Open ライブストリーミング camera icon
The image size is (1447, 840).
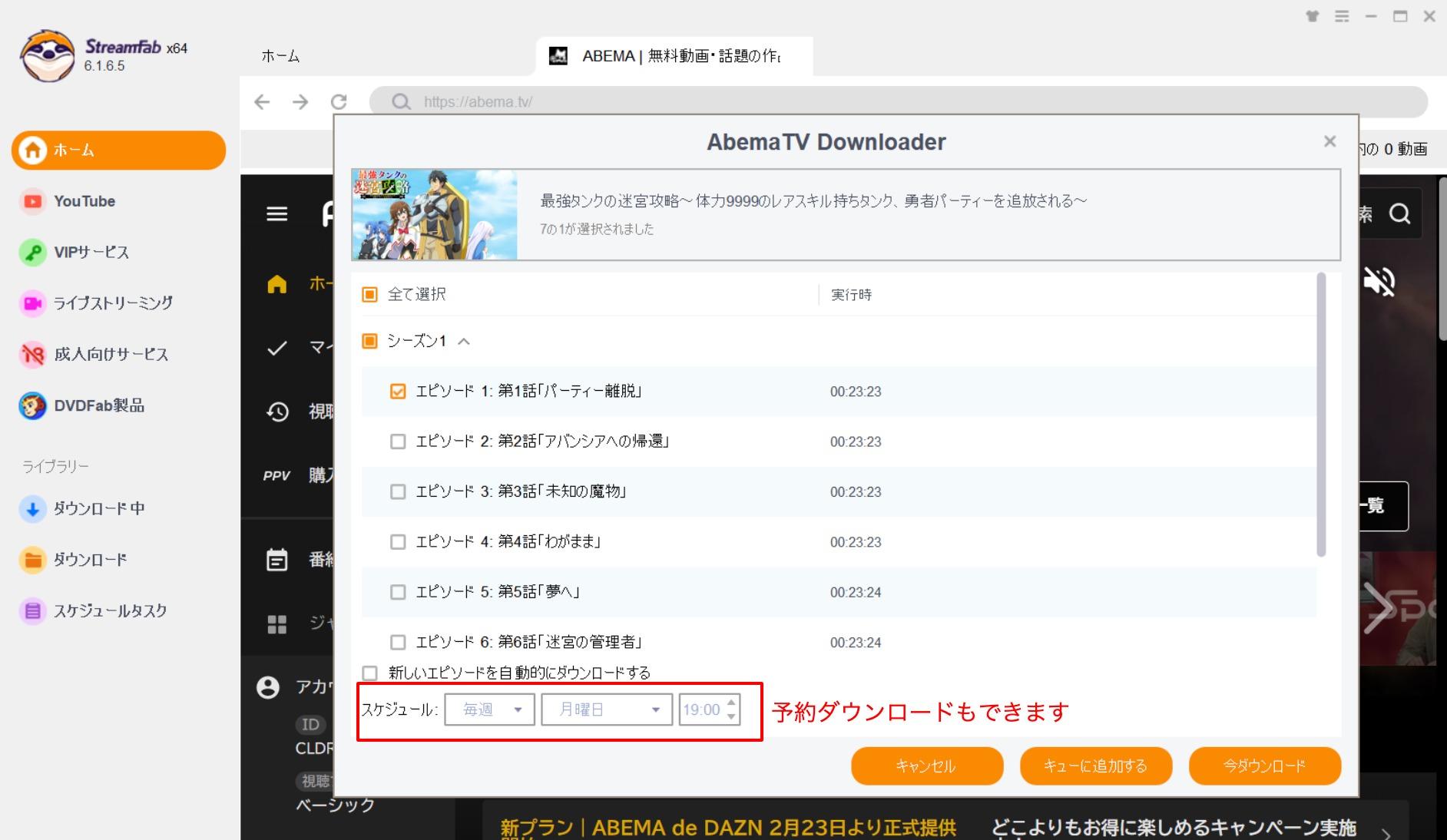point(32,303)
